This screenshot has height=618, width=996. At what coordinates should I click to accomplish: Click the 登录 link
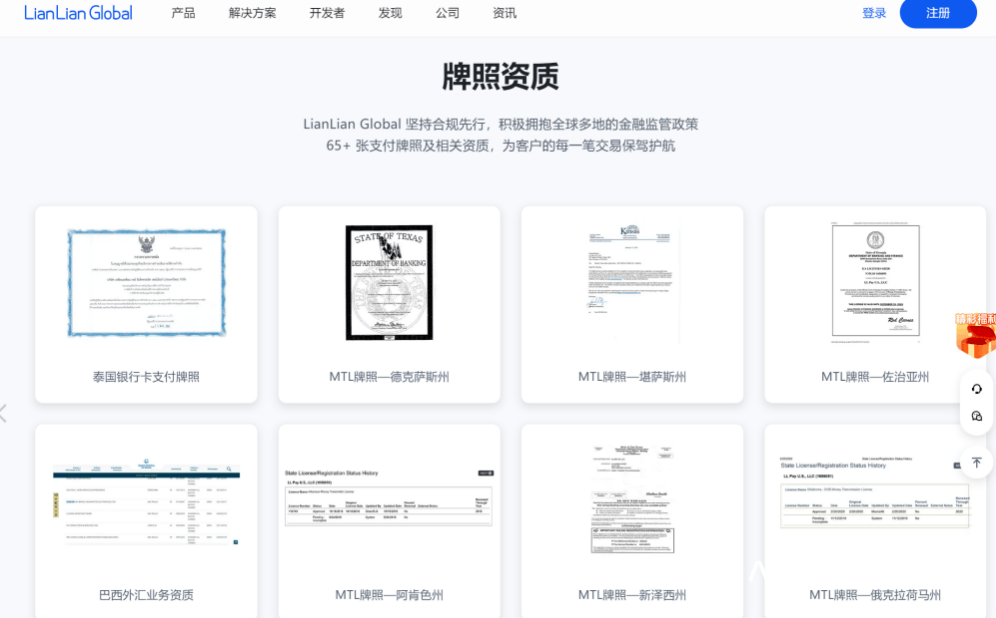[874, 13]
